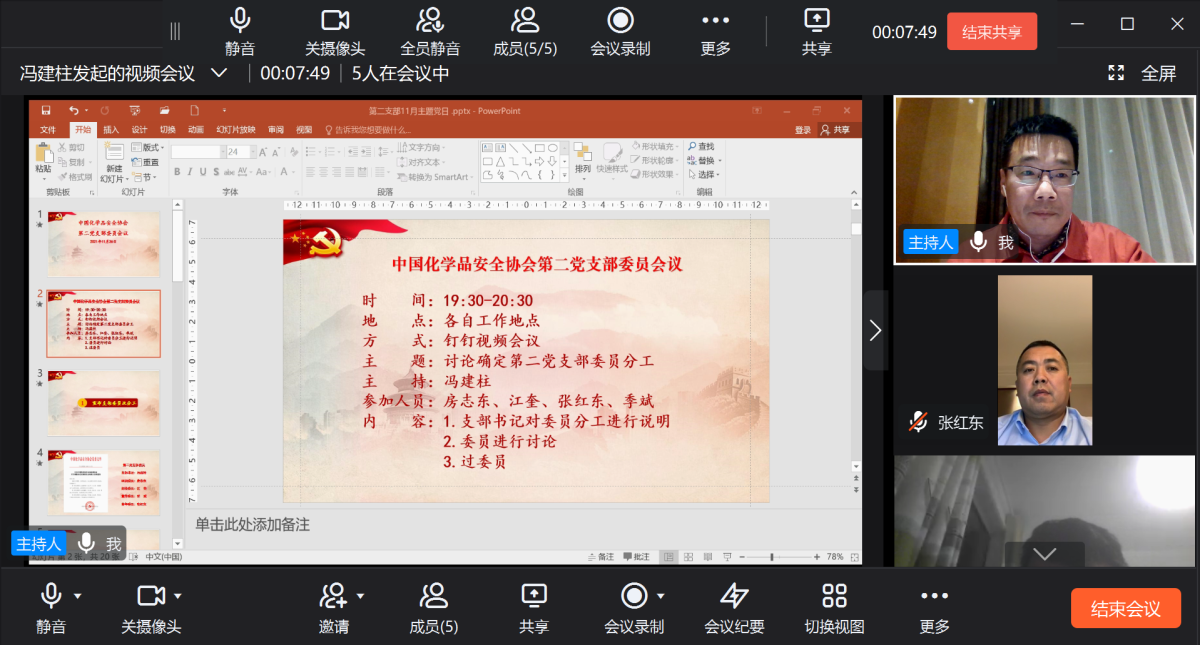Click the orange 结束会议 button
The image size is (1200, 645).
1125,609
